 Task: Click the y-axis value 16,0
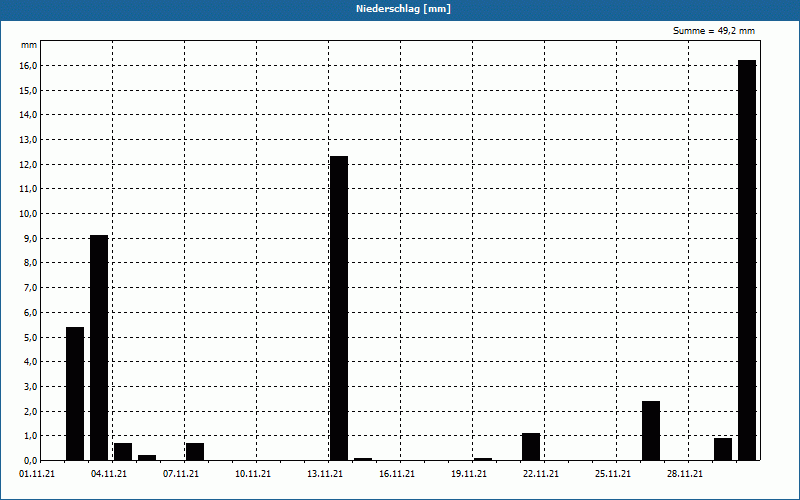(29, 66)
